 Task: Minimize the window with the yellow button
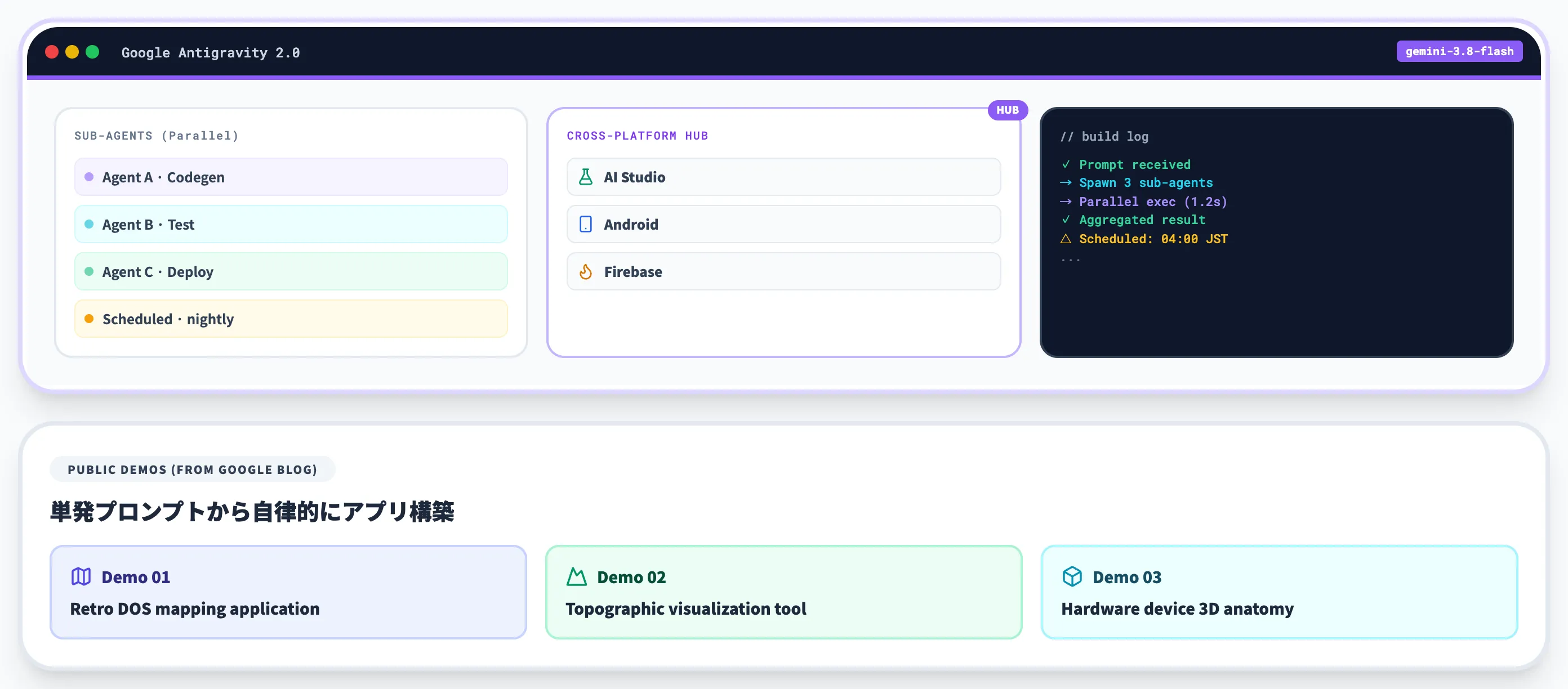72,52
